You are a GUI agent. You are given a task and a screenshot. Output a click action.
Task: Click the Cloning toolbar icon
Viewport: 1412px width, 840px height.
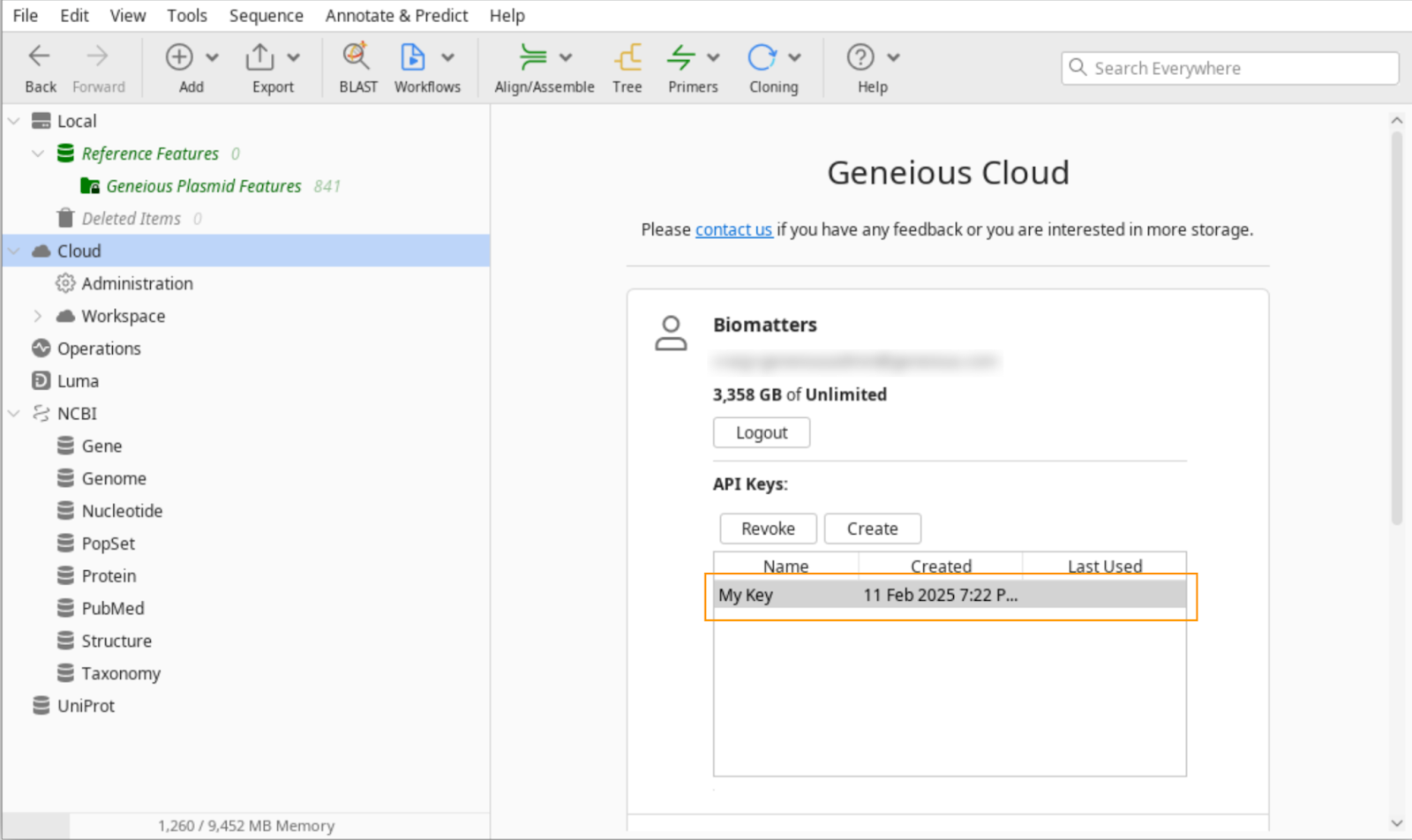point(762,58)
